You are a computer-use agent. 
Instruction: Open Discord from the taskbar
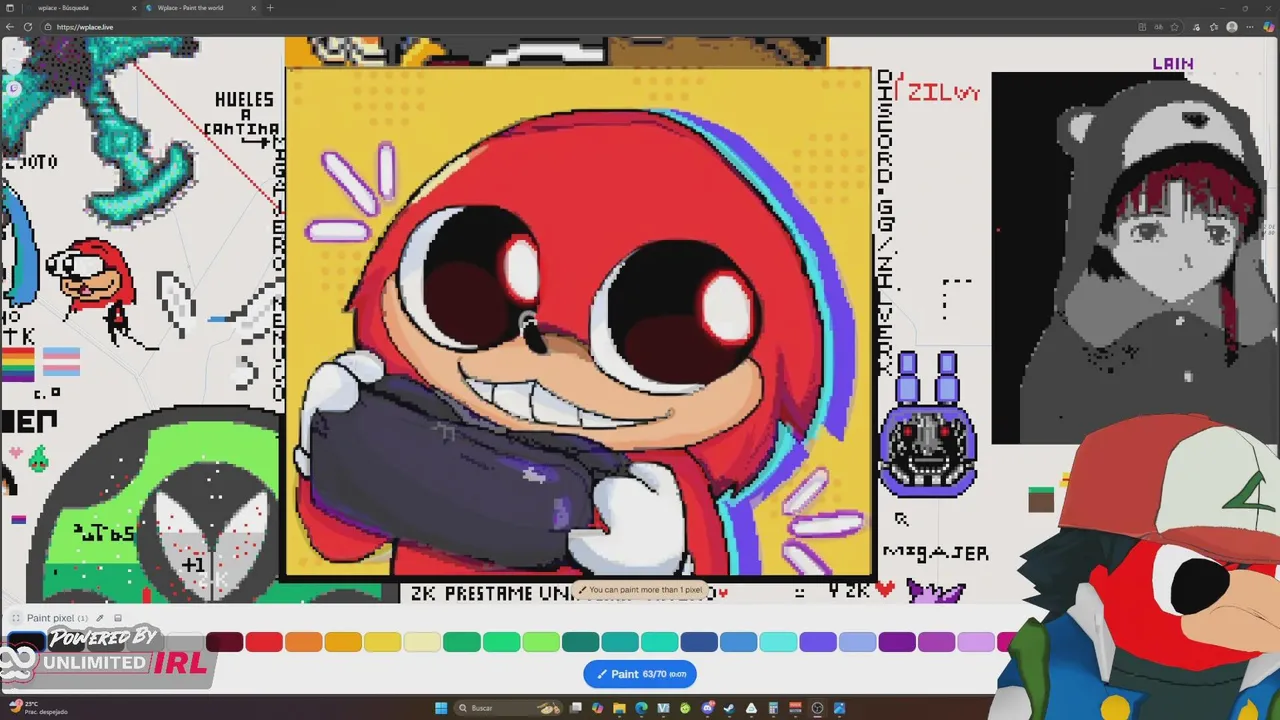click(708, 708)
